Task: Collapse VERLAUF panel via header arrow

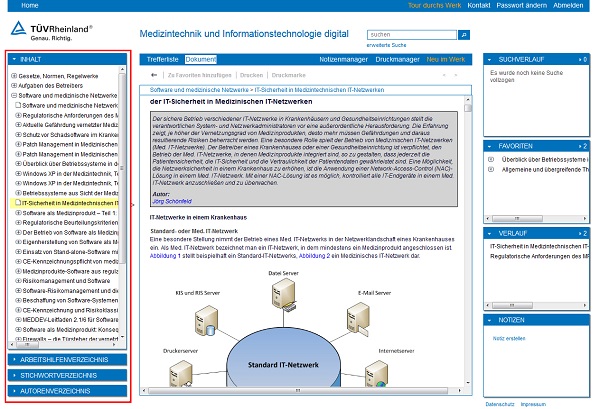Action: [x=489, y=233]
